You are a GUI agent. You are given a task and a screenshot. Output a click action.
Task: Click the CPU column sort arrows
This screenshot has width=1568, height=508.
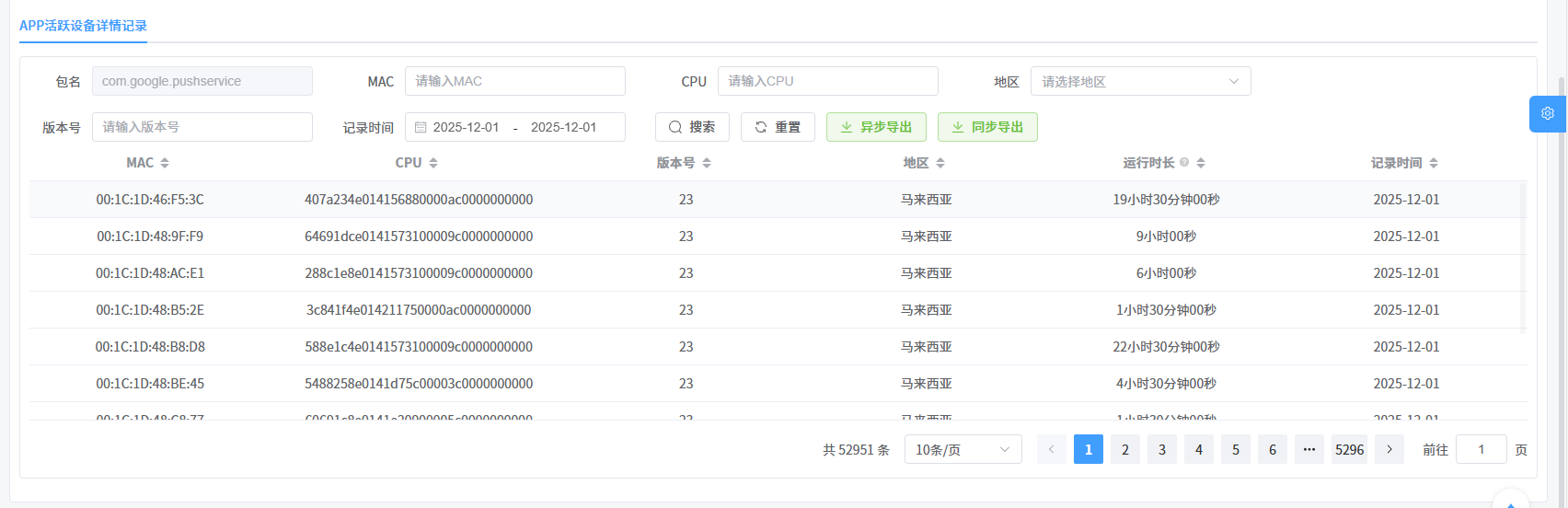[433, 163]
